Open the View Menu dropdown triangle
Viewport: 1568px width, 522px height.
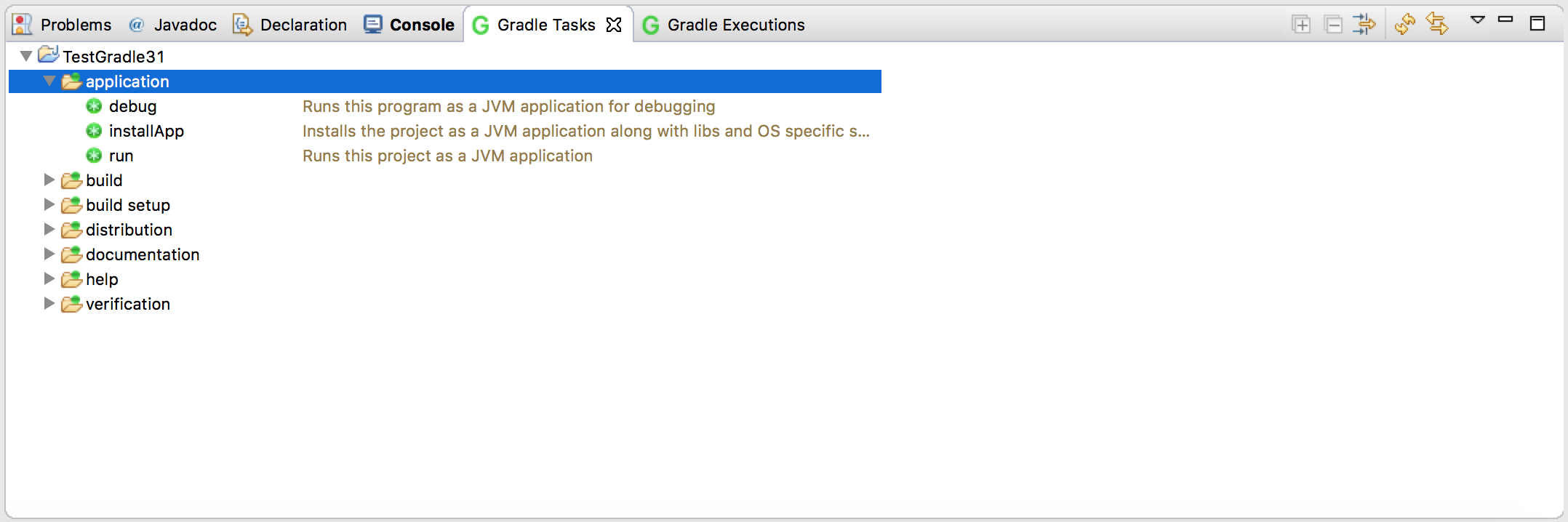pos(1477,20)
